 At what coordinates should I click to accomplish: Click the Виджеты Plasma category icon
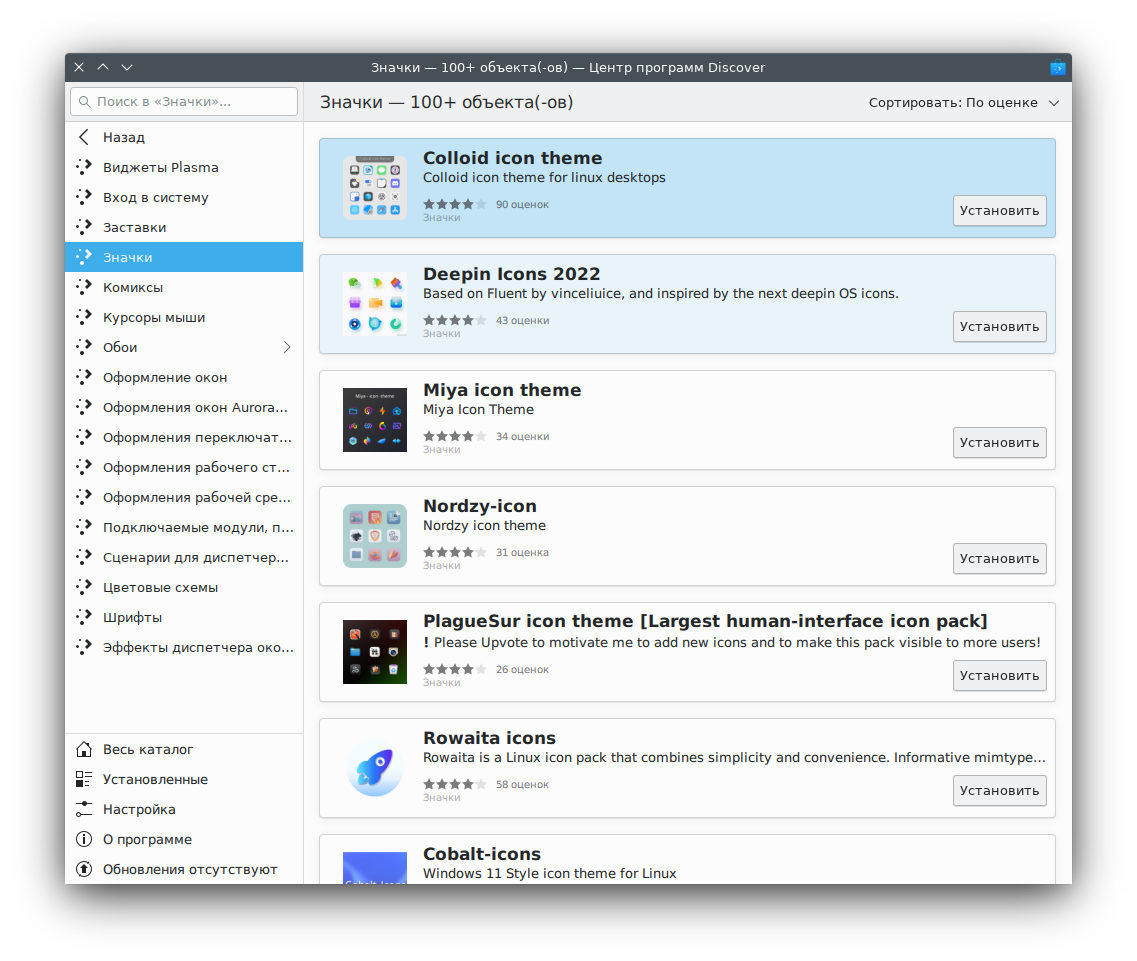pyautogui.click(x=84, y=167)
